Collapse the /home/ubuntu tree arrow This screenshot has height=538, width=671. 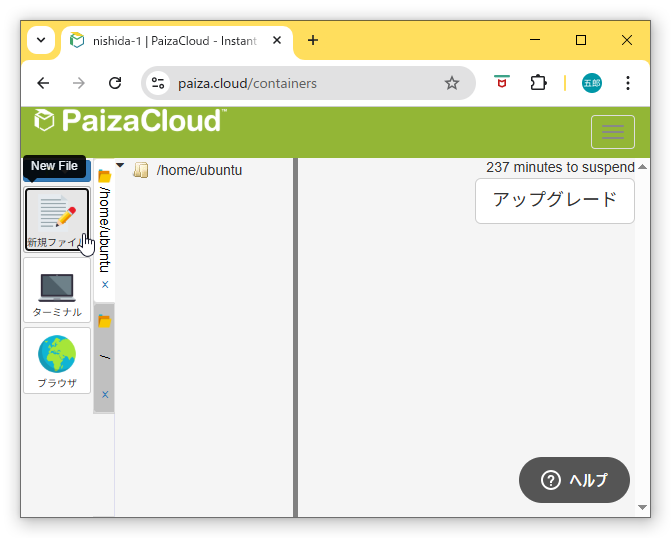click(x=120, y=165)
